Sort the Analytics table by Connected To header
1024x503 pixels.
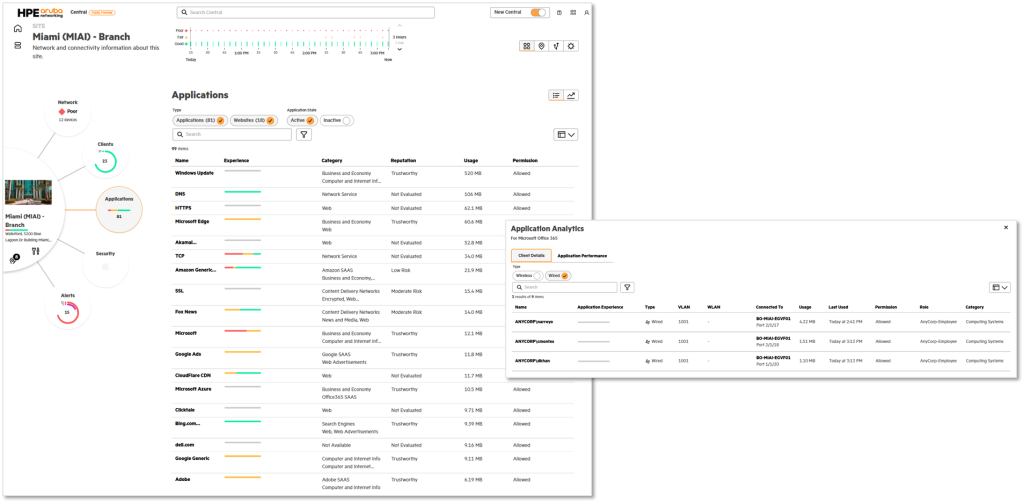point(769,306)
